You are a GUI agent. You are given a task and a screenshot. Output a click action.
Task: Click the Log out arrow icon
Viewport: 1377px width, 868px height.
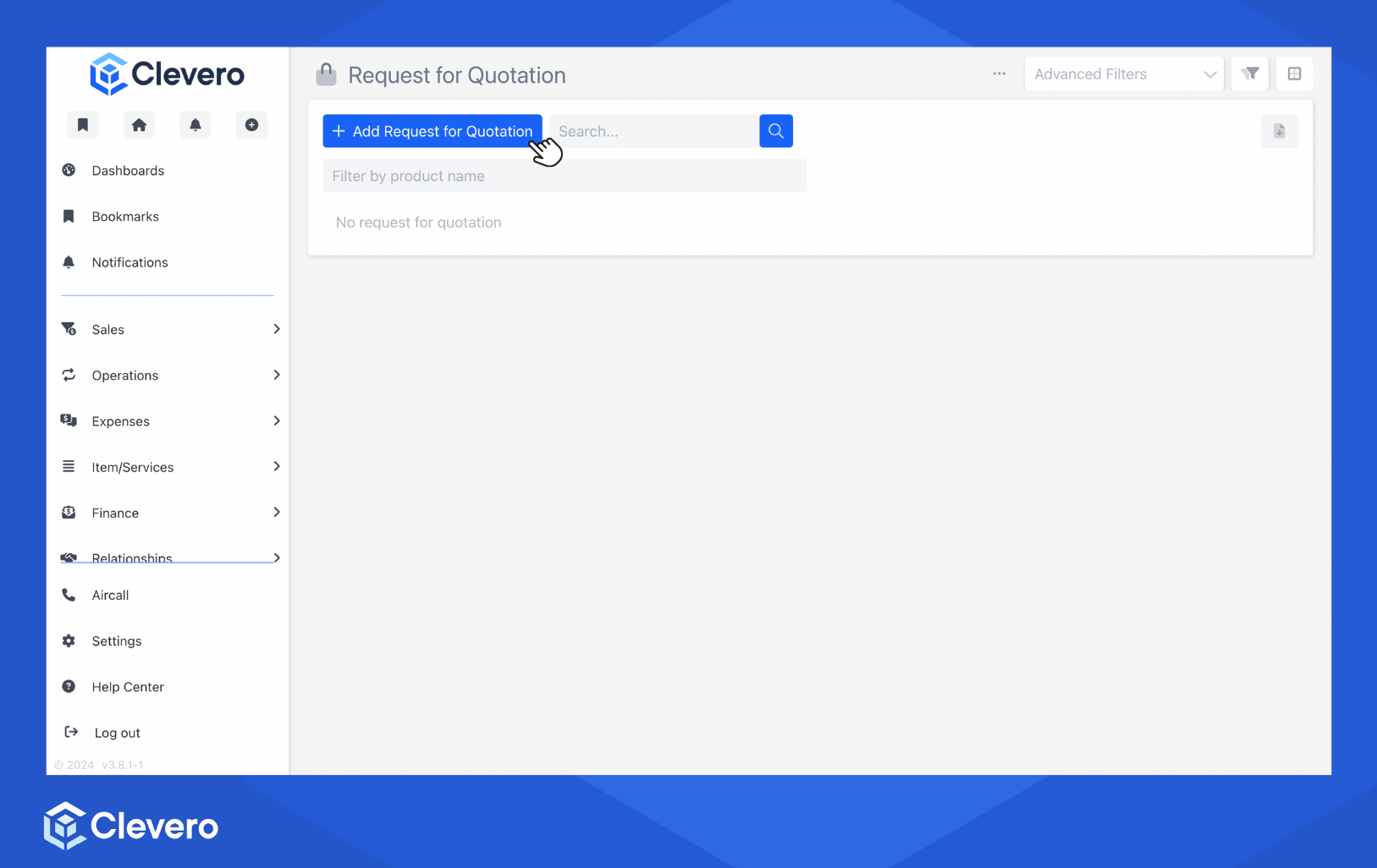(71, 732)
